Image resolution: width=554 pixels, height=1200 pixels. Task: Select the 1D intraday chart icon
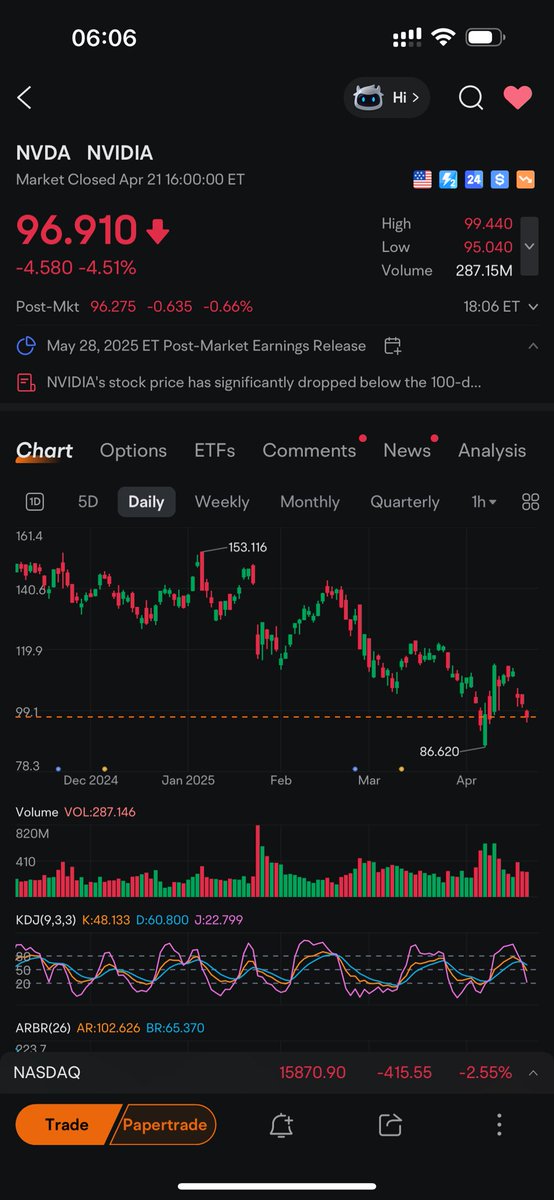click(35, 502)
